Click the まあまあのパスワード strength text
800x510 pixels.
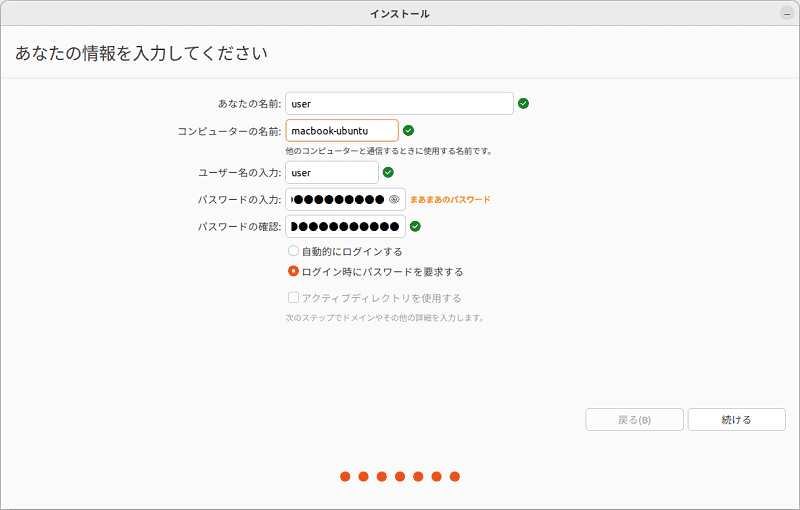[x=450, y=199]
